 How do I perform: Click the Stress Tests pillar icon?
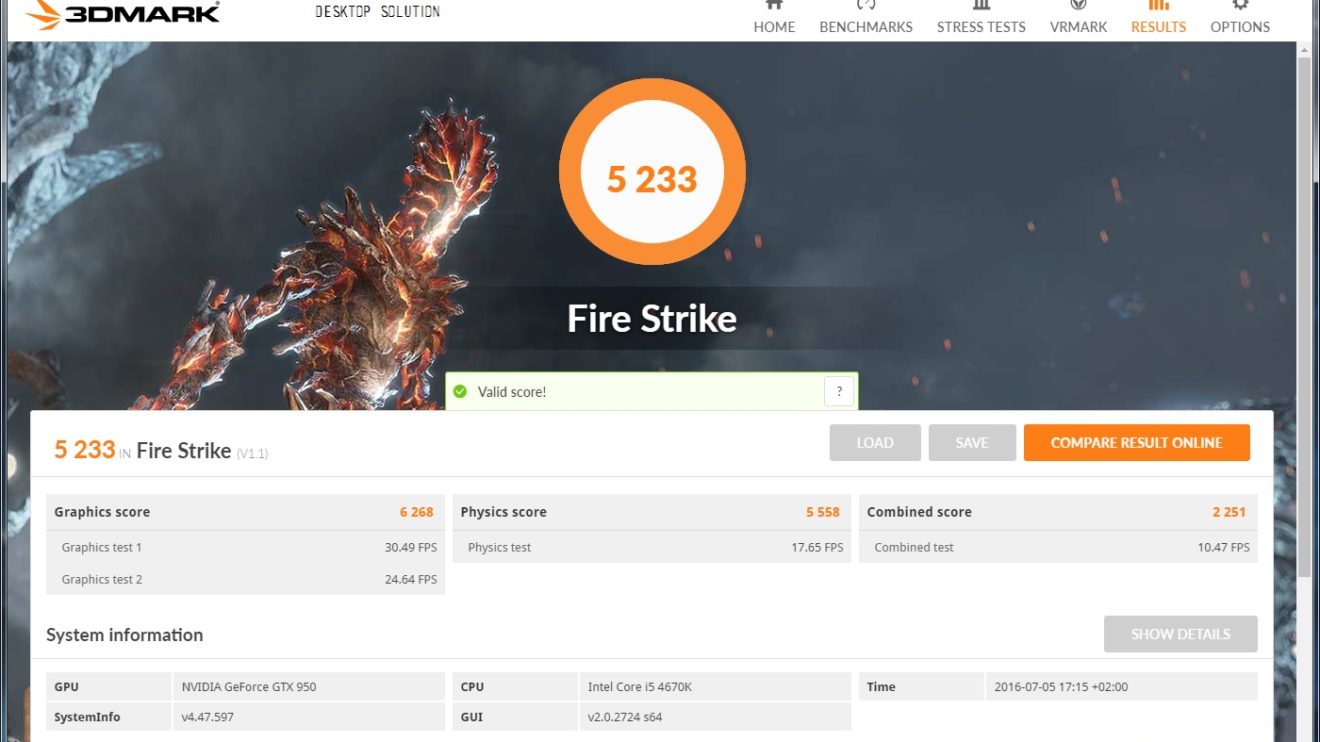981,4
